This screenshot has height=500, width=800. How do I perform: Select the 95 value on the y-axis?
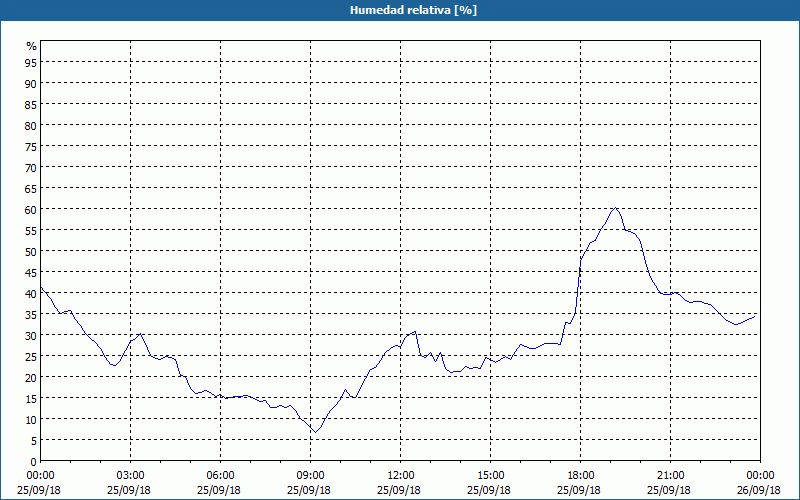31,62
